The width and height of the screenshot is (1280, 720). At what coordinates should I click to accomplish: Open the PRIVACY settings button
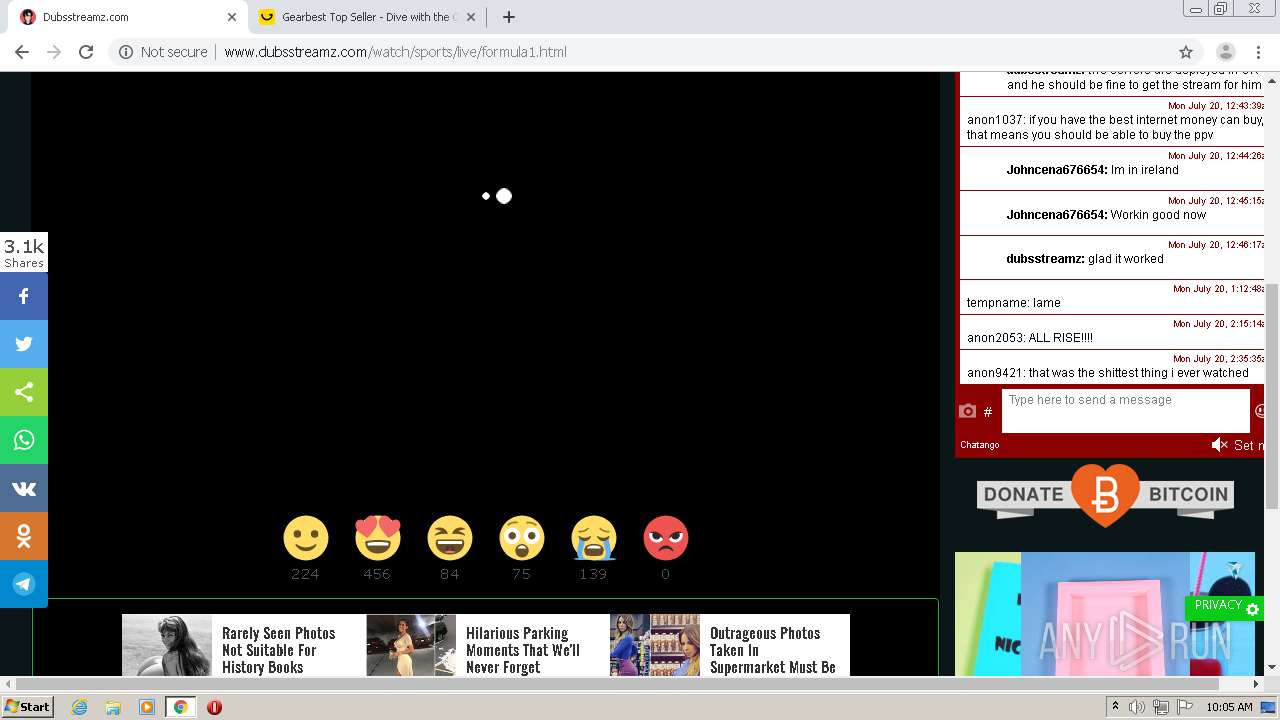click(1225, 607)
